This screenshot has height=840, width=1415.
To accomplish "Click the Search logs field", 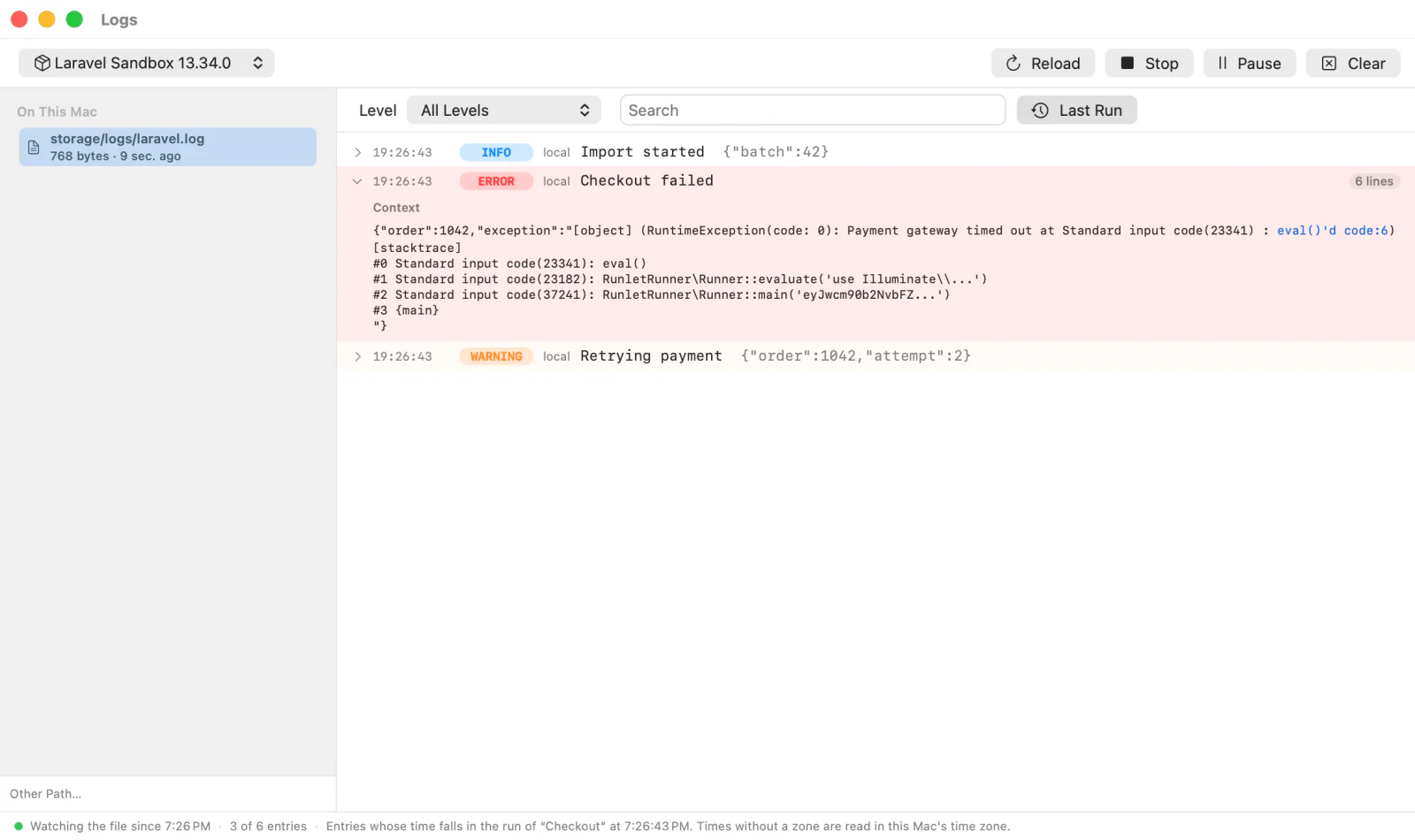I will tap(813, 111).
